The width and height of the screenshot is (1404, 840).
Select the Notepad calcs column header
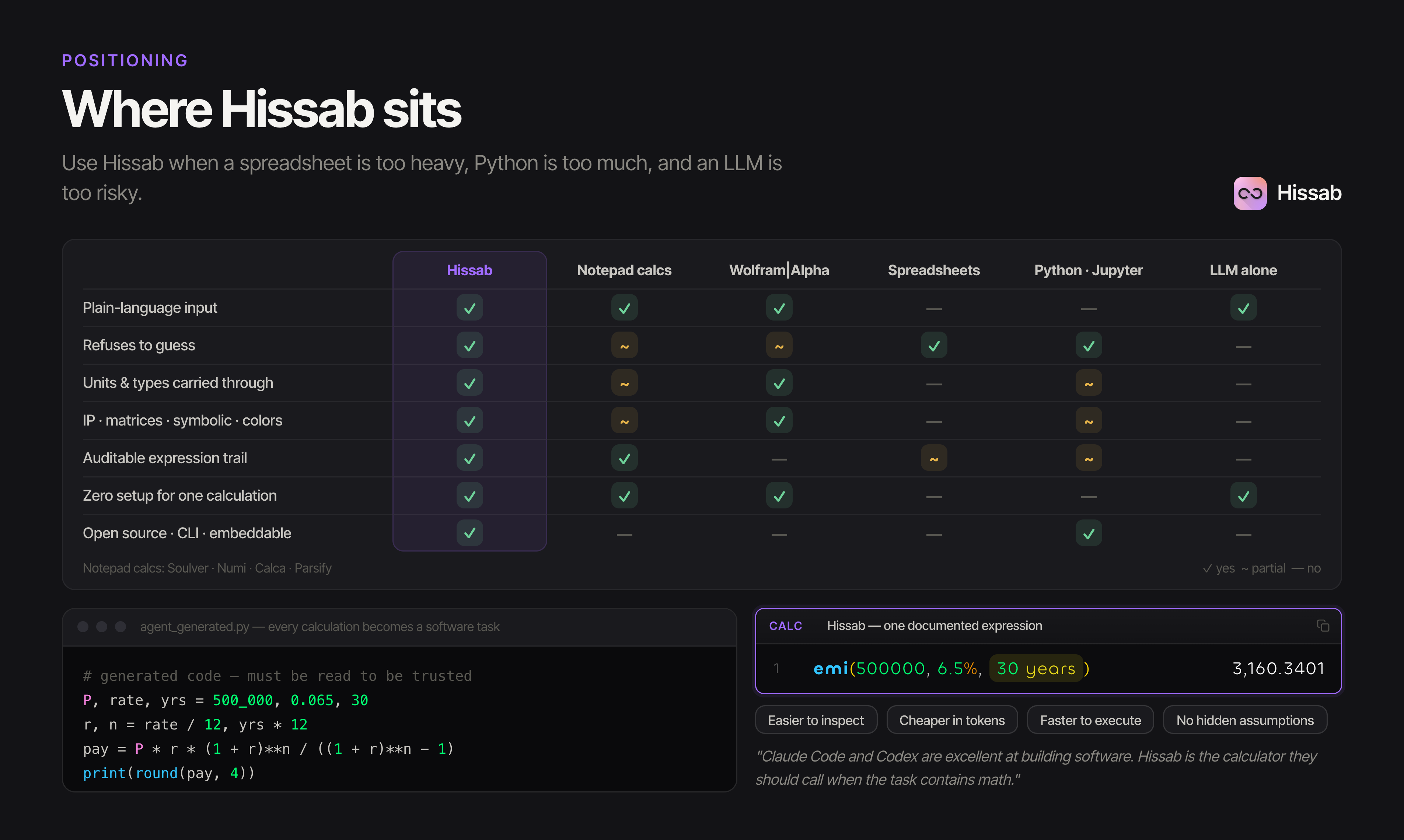[625, 270]
